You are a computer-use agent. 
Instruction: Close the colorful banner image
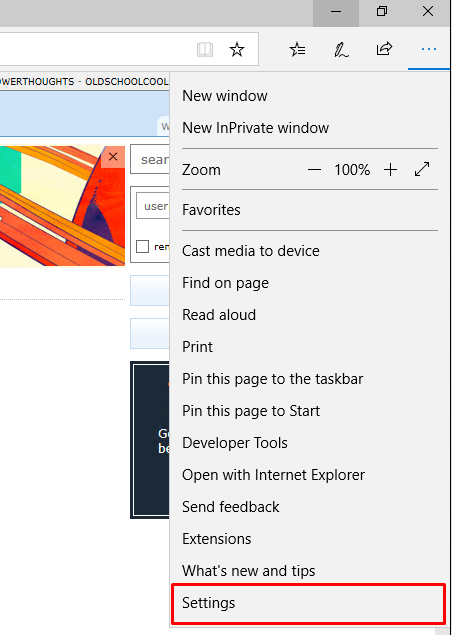point(113,157)
